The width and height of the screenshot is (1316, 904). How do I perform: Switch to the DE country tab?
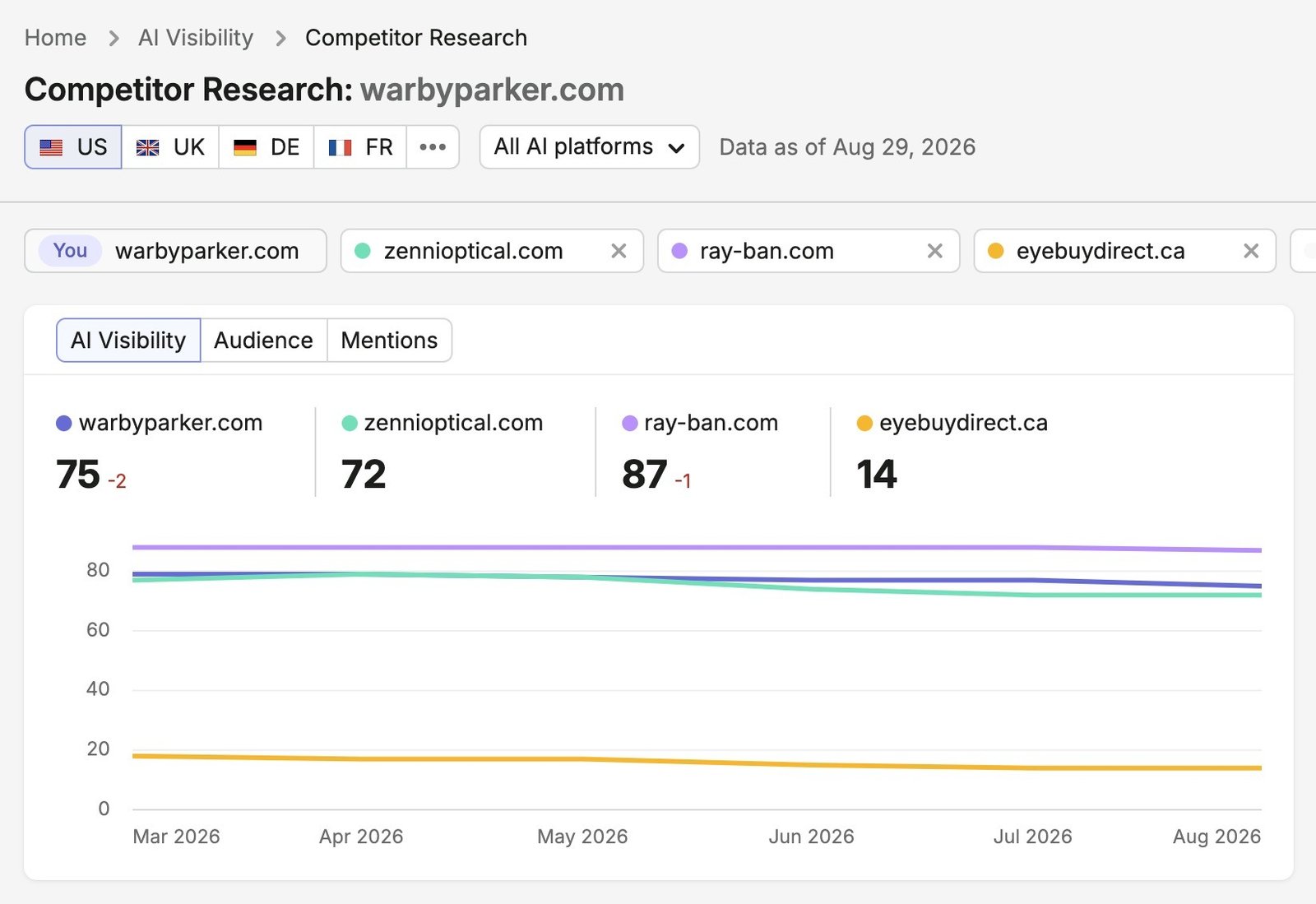[266, 147]
